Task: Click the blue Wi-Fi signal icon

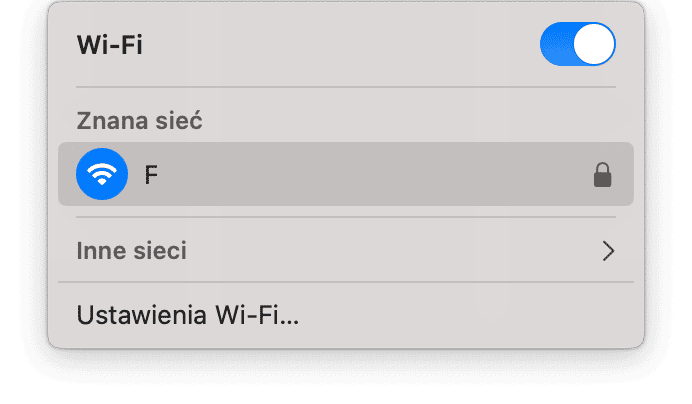Action: click(102, 174)
